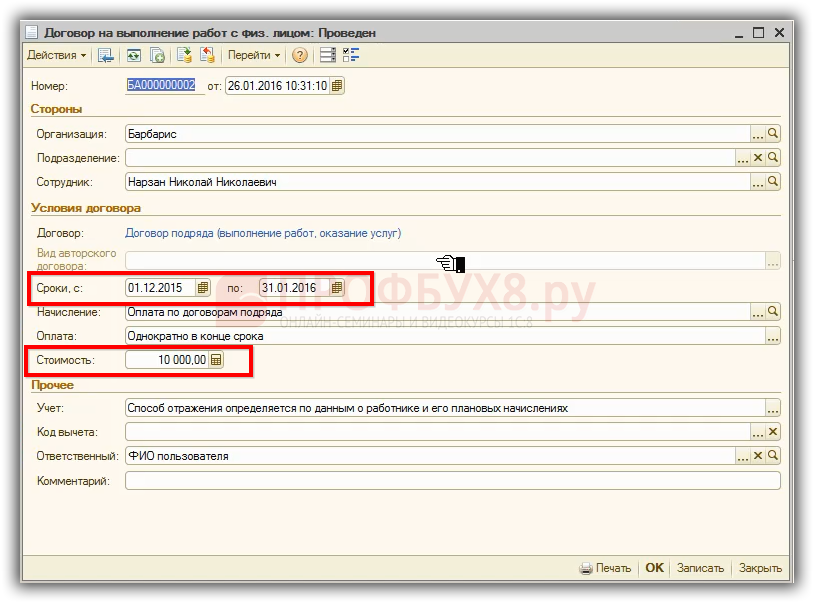Clear the Подразделение field with X
814x603 pixels.
click(x=758, y=158)
